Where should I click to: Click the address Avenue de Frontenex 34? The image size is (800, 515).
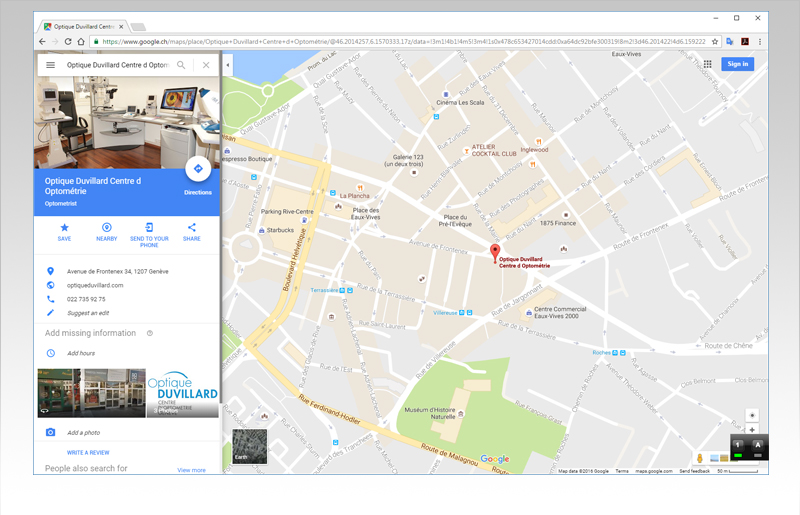[x=117, y=272]
